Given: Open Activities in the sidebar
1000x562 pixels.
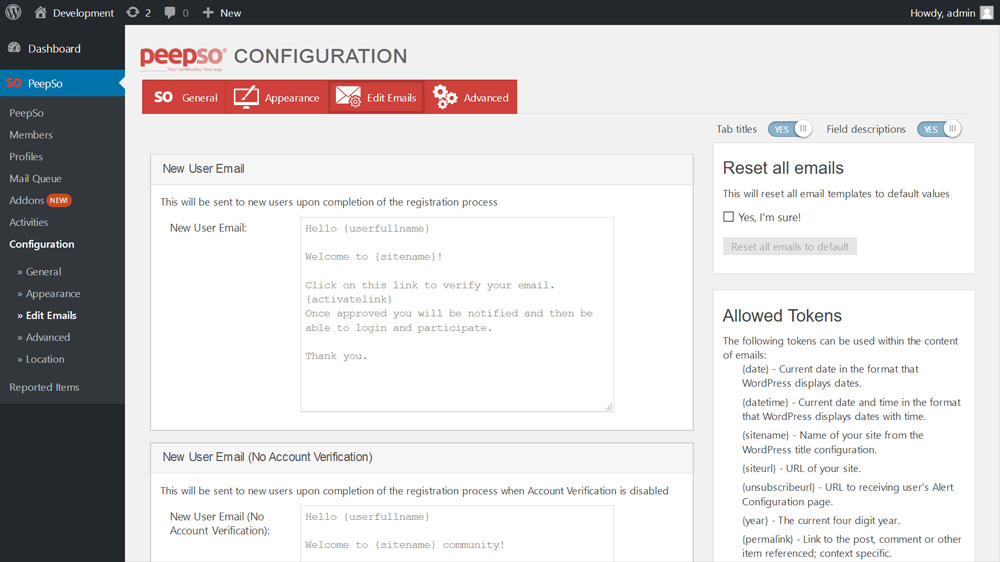Looking at the screenshot, I should coord(28,222).
